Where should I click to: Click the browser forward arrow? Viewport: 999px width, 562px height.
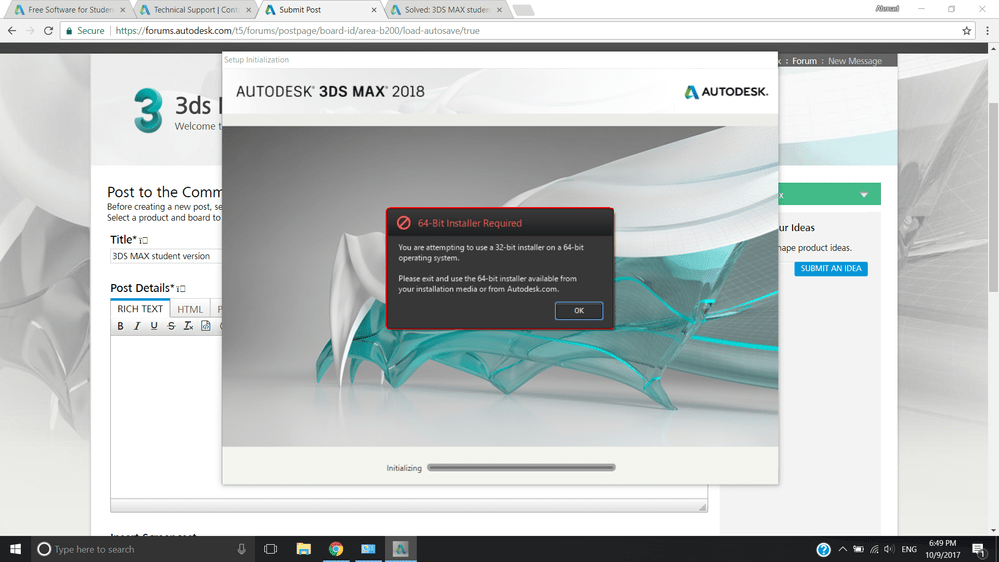(x=30, y=31)
